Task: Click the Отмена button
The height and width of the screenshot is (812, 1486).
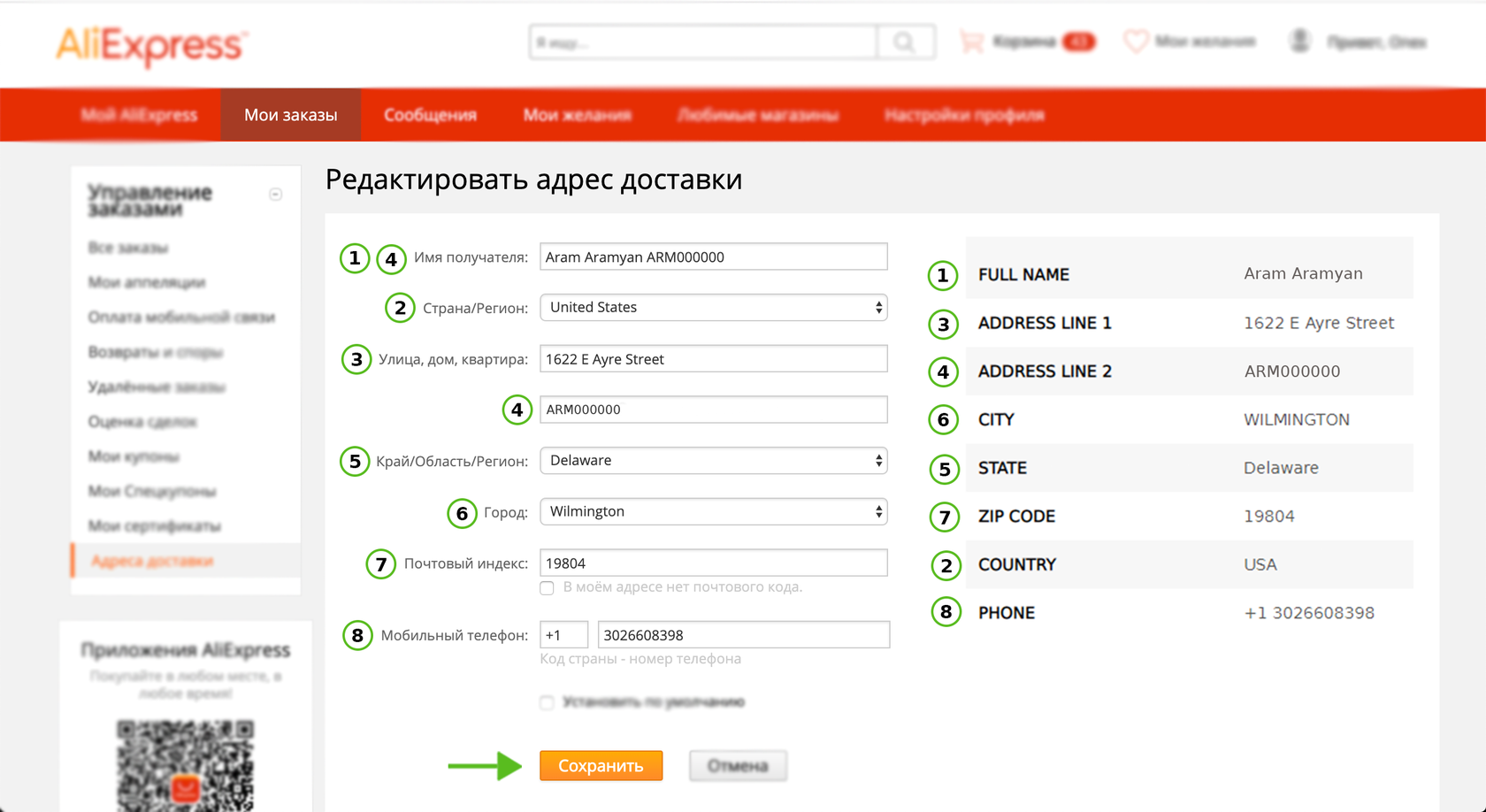Action: tap(738, 766)
